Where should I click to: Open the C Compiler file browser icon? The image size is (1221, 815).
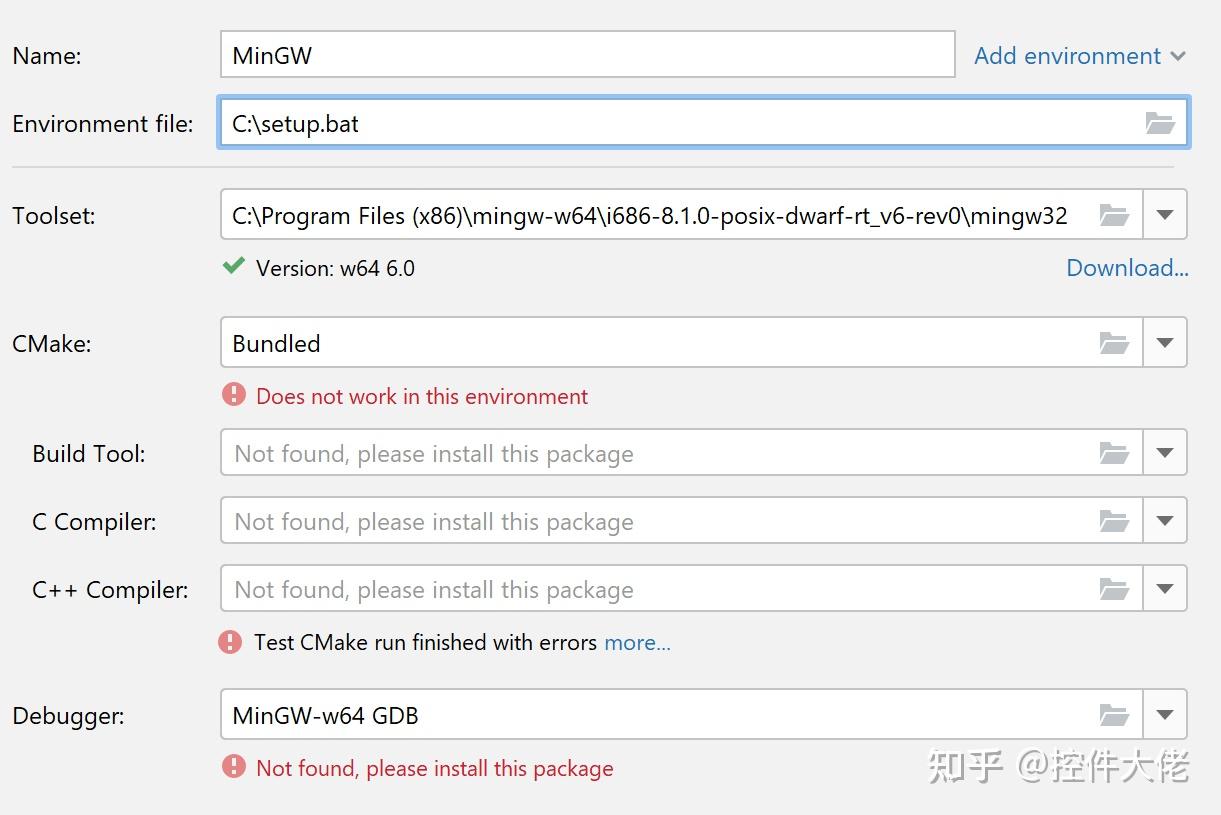(x=1114, y=520)
